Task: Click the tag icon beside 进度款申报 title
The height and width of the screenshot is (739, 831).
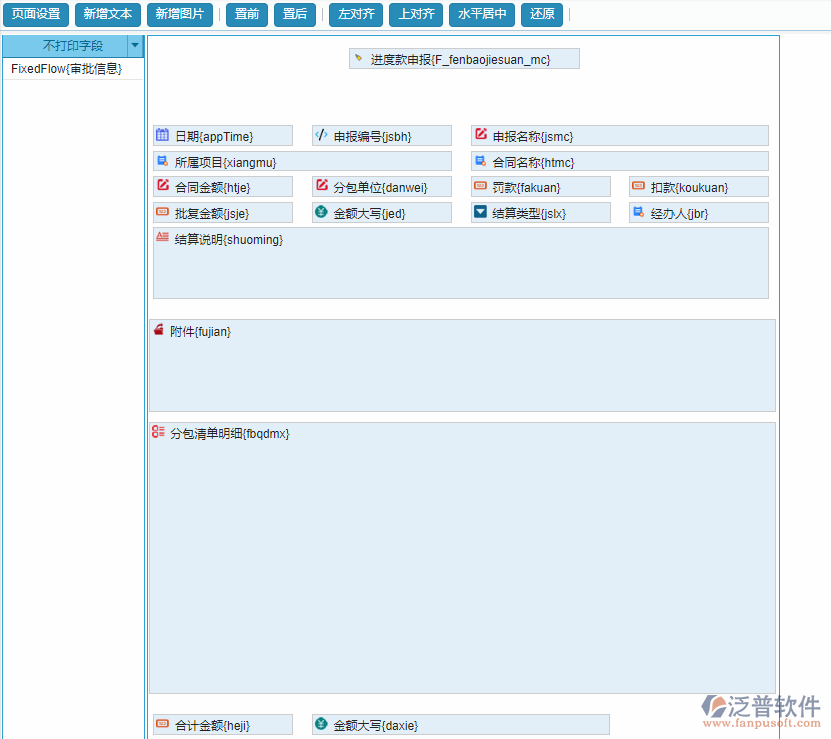Action: [x=358, y=59]
